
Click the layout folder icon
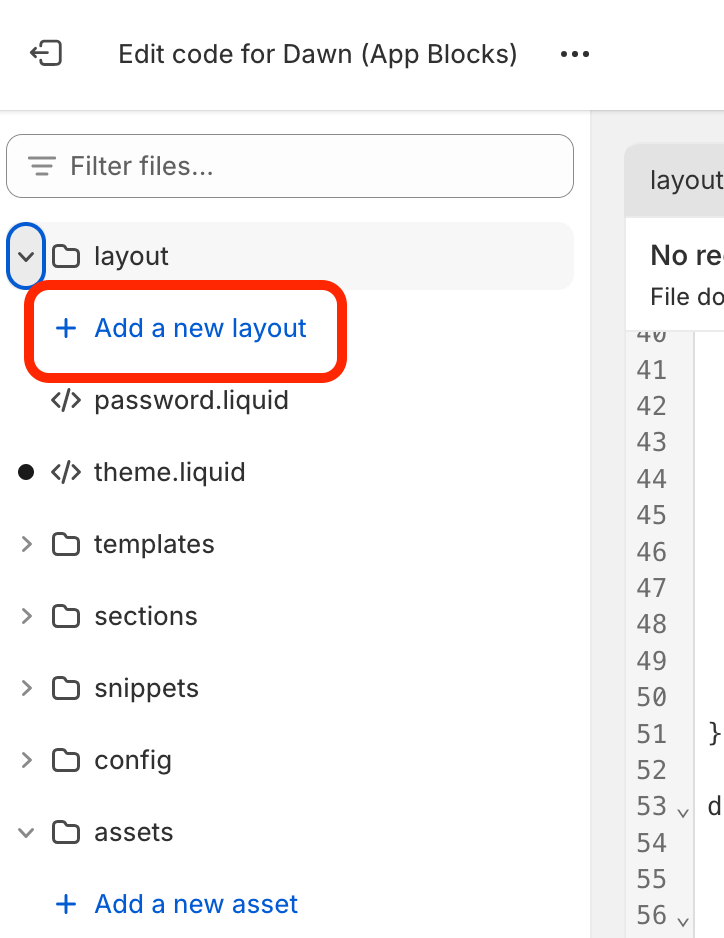(x=66, y=256)
